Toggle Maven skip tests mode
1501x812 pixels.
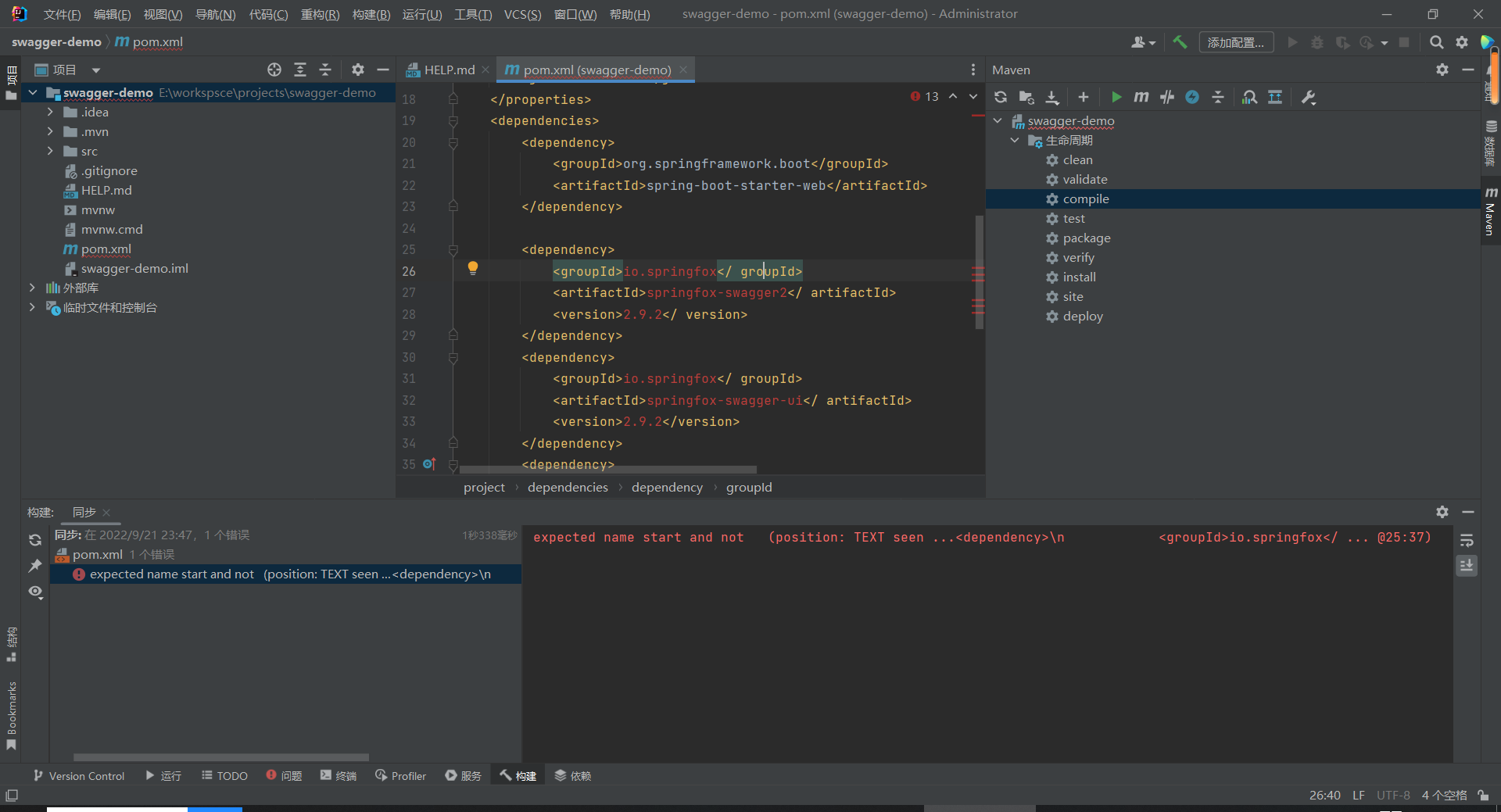tap(1192, 97)
